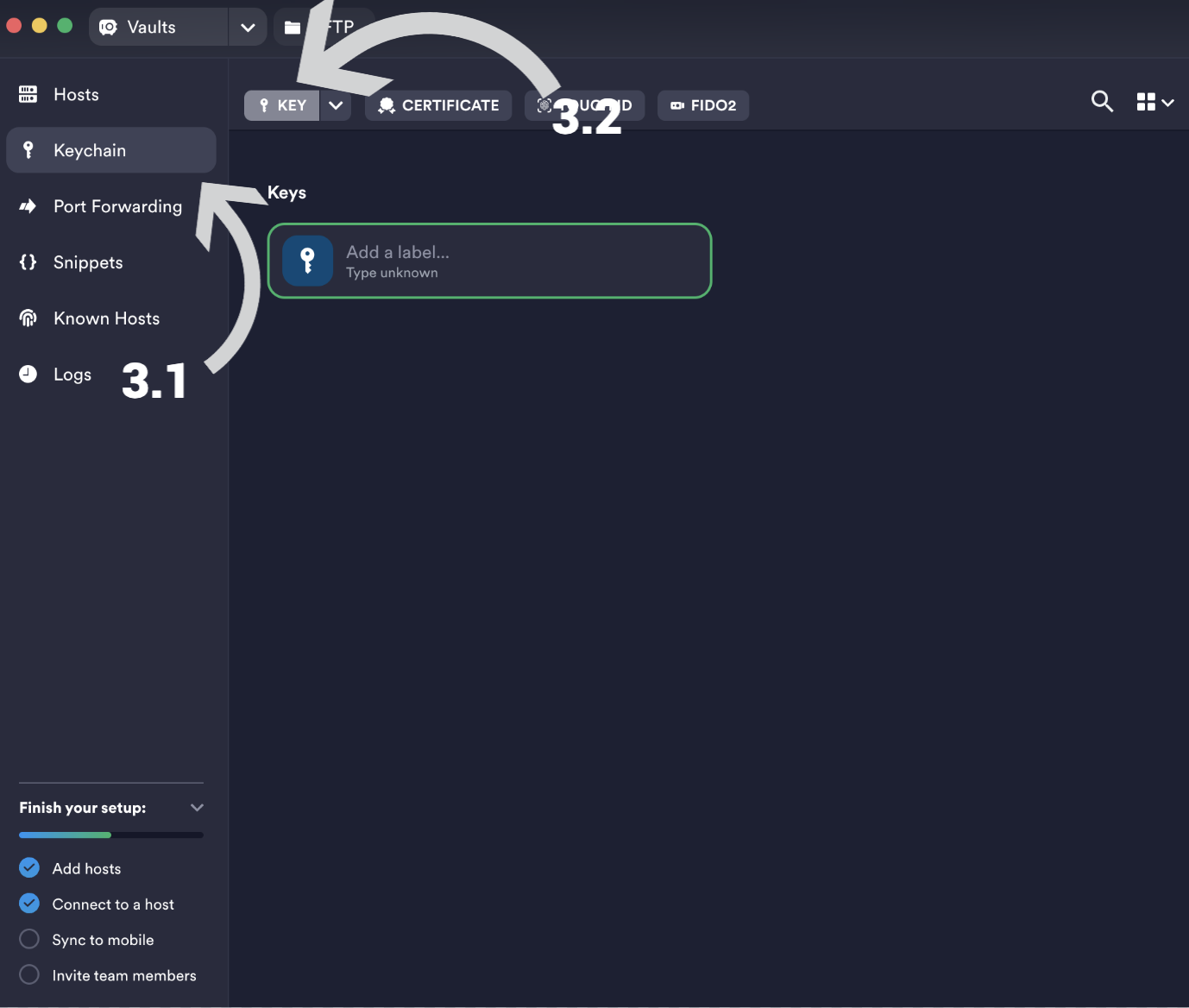Open the Vaults tab
The image size is (1189, 1008).
tap(152, 28)
